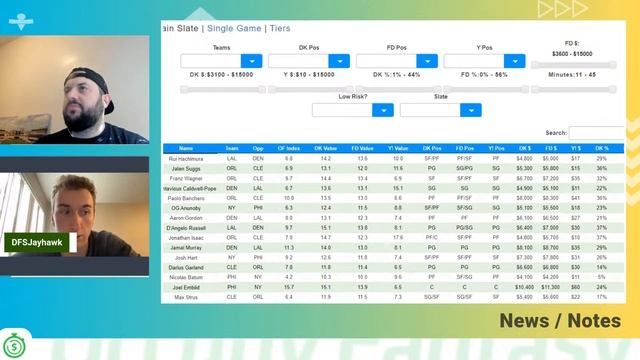Select the Rui Hachimura row name
This screenshot has width=640, height=360.
click(186, 159)
